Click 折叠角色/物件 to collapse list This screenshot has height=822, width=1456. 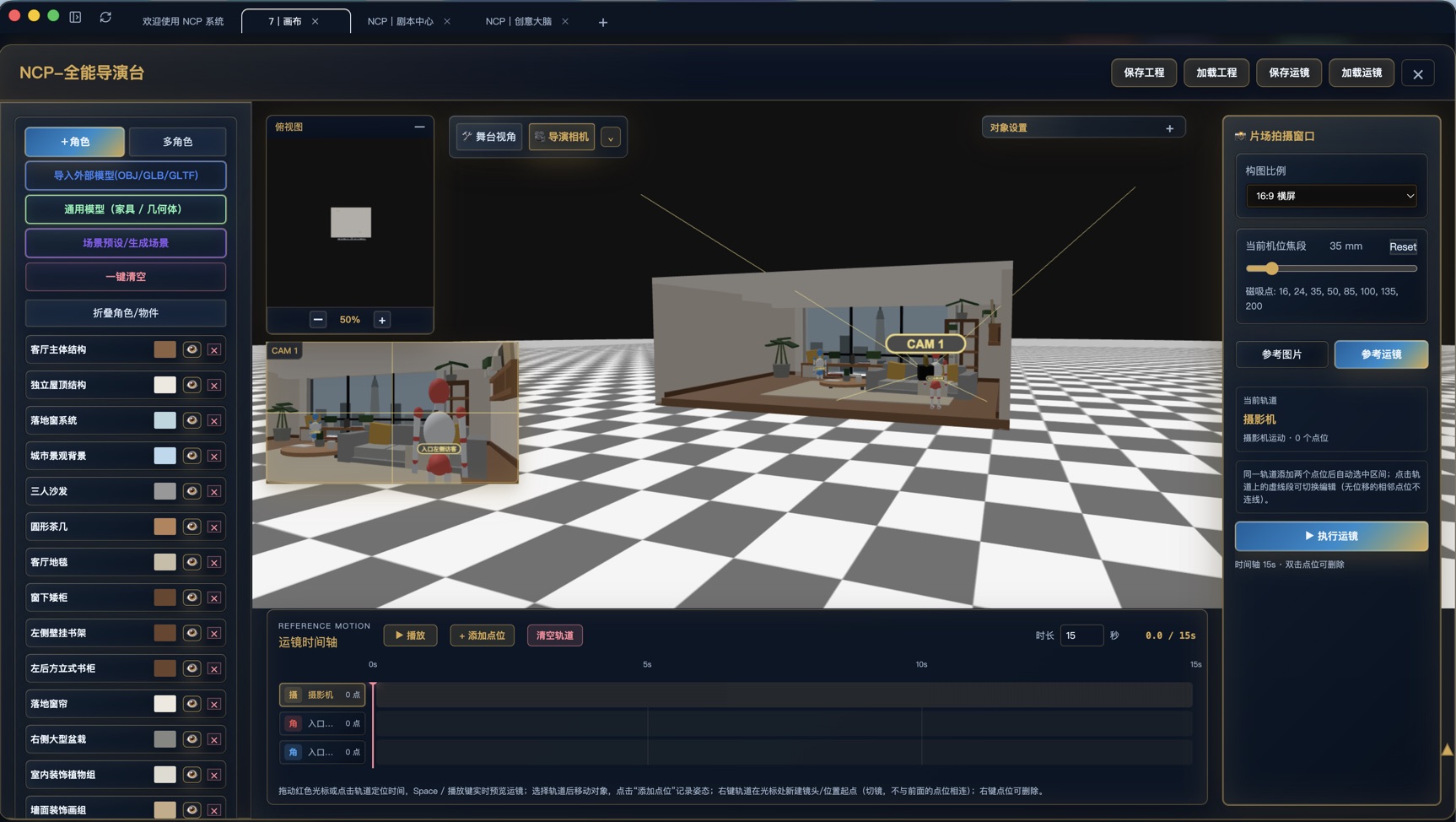(126, 313)
